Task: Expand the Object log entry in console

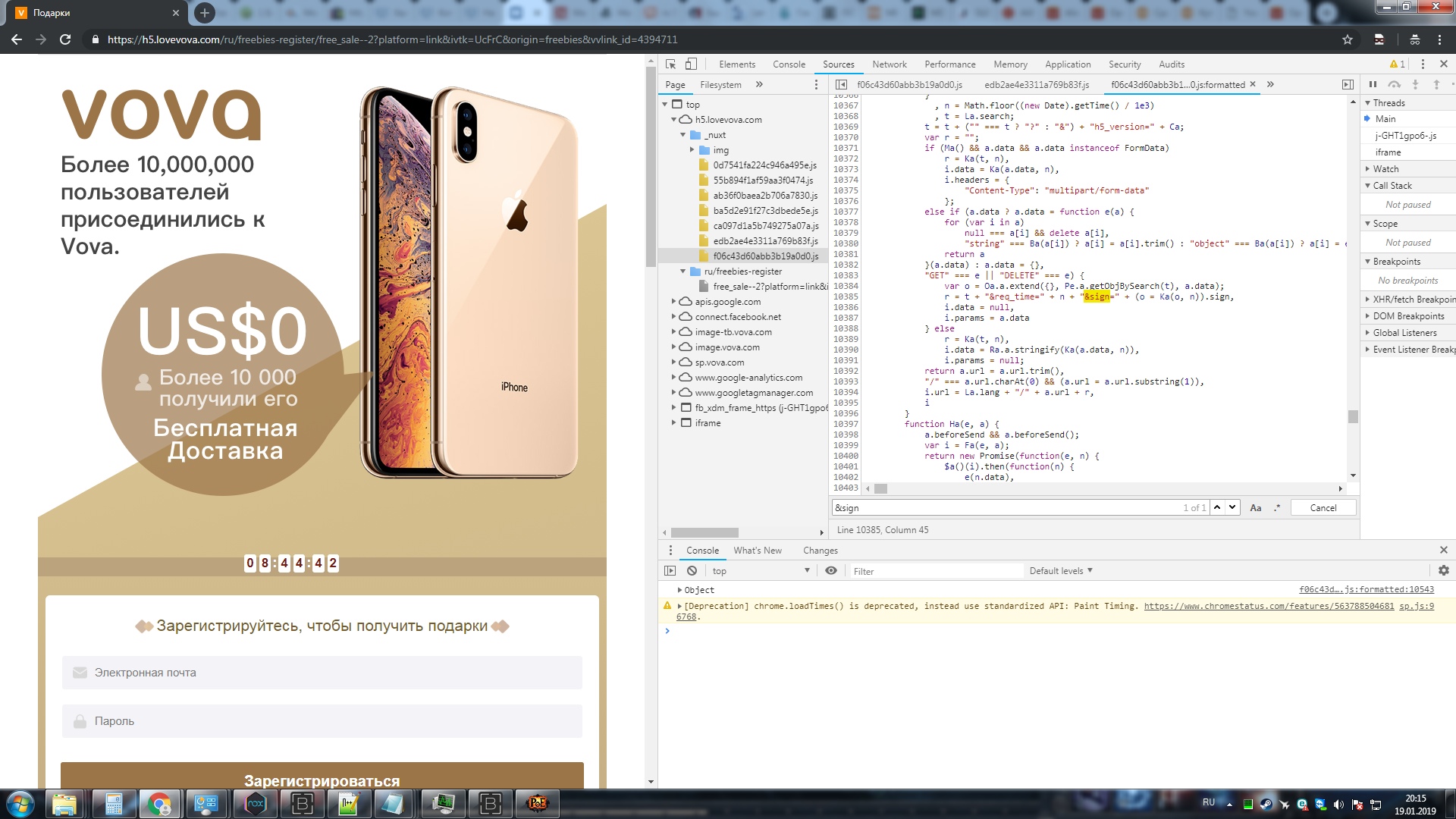Action: pyautogui.click(x=679, y=590)
